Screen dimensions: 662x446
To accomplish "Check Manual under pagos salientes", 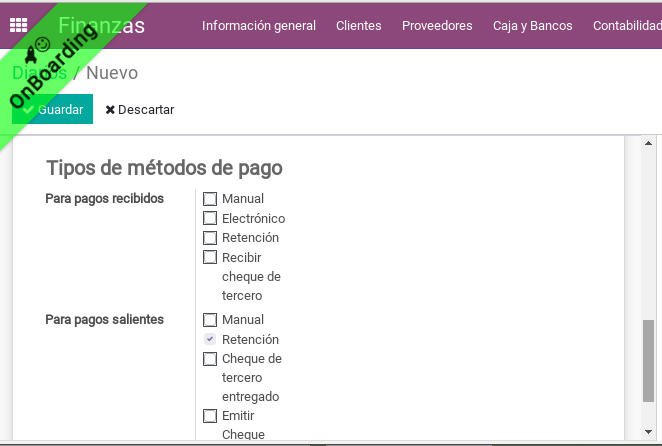I will click(210, 320).
